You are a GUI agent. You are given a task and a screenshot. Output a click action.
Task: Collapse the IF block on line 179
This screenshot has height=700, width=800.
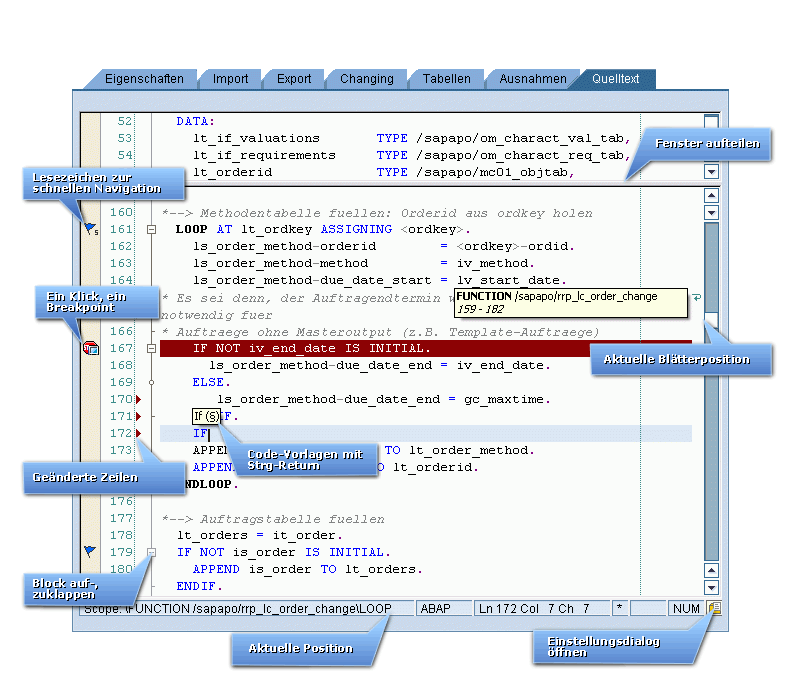(x=151, y=552)
